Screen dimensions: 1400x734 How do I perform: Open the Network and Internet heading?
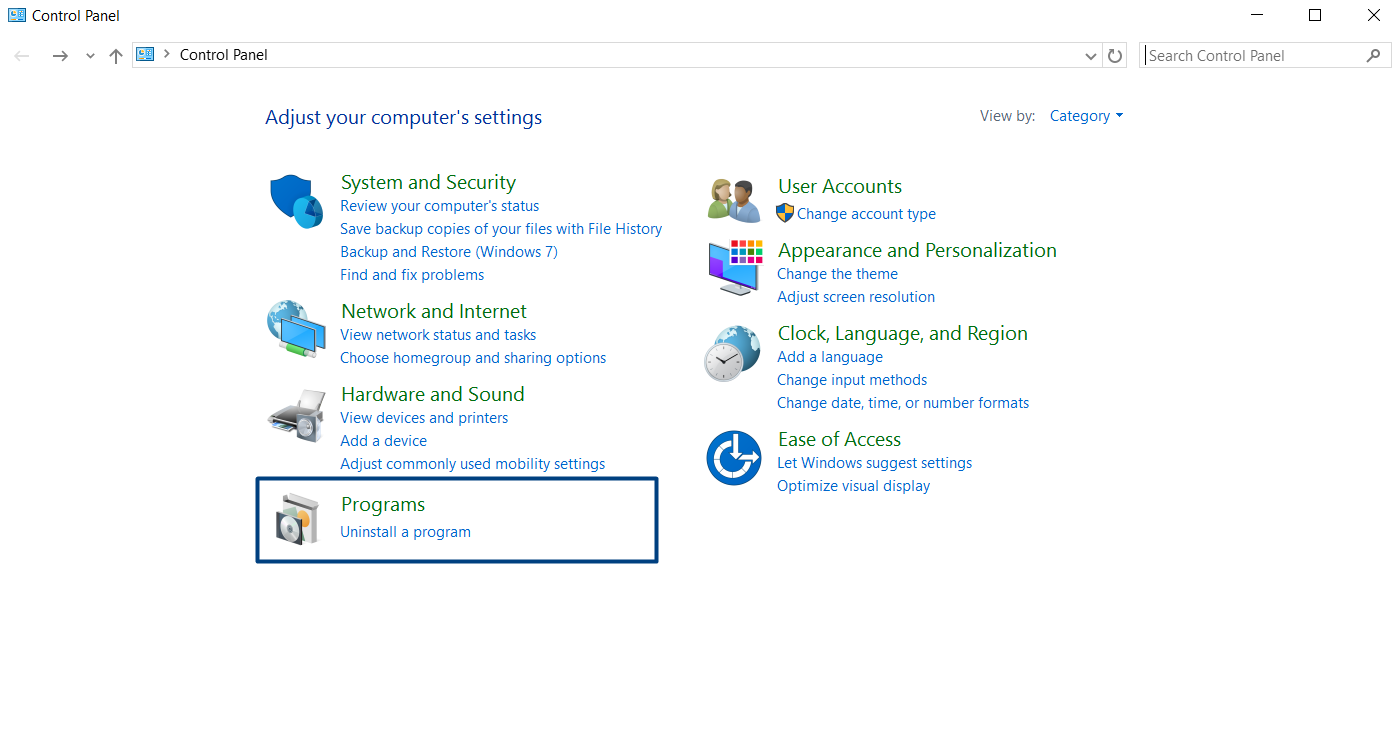point(434,311)
